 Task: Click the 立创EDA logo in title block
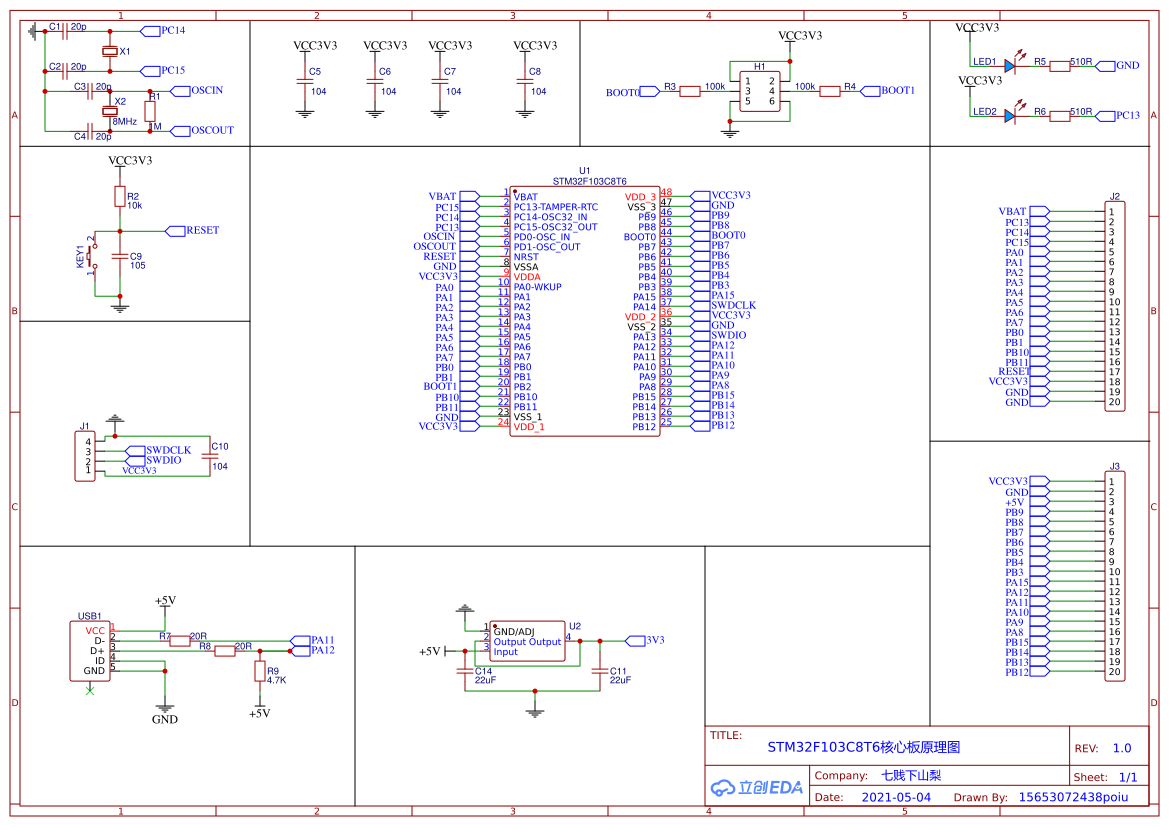[x=755, y=789]
